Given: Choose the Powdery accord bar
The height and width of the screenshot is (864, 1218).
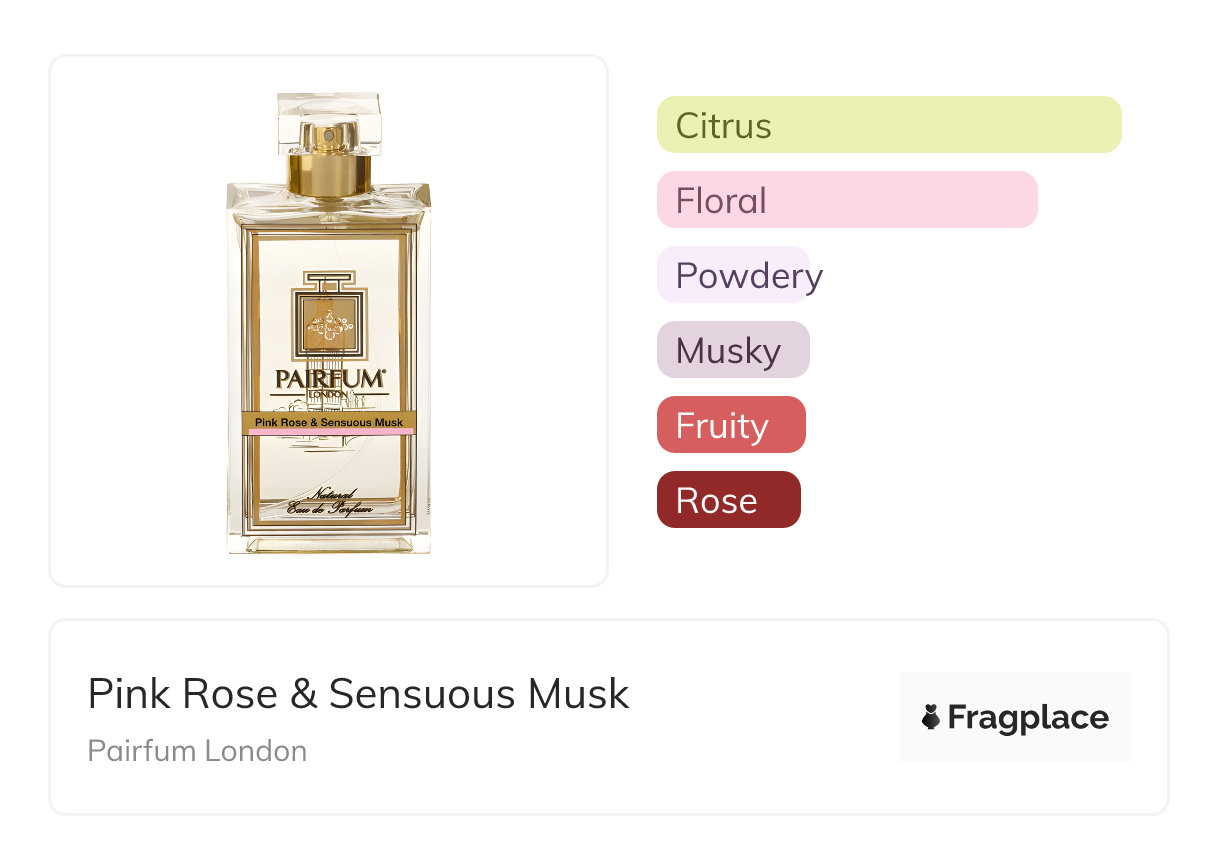Looking at the screenshot, I should (x=733, y=275).
